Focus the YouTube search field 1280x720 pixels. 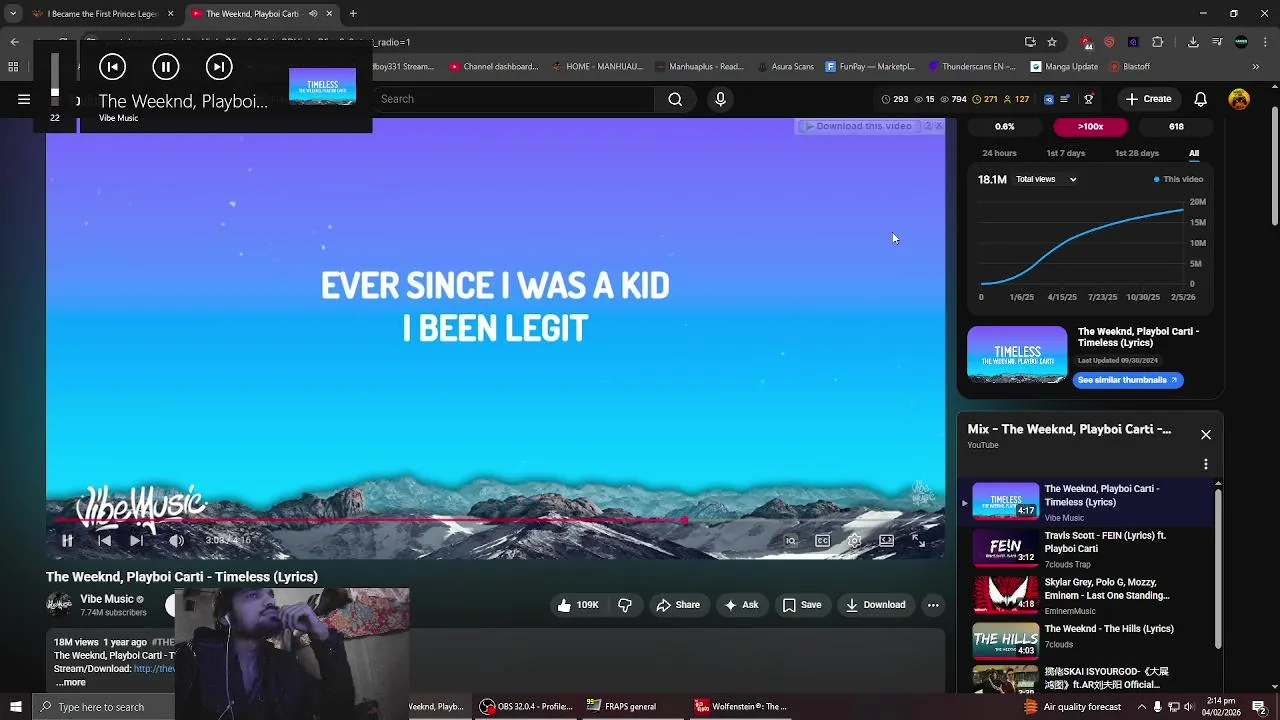(x=513, y=99)
